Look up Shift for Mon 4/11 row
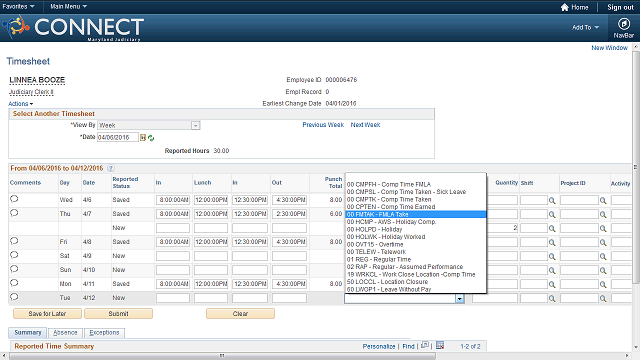This screenshot has width=640, height=360. (x=552, y=284)
